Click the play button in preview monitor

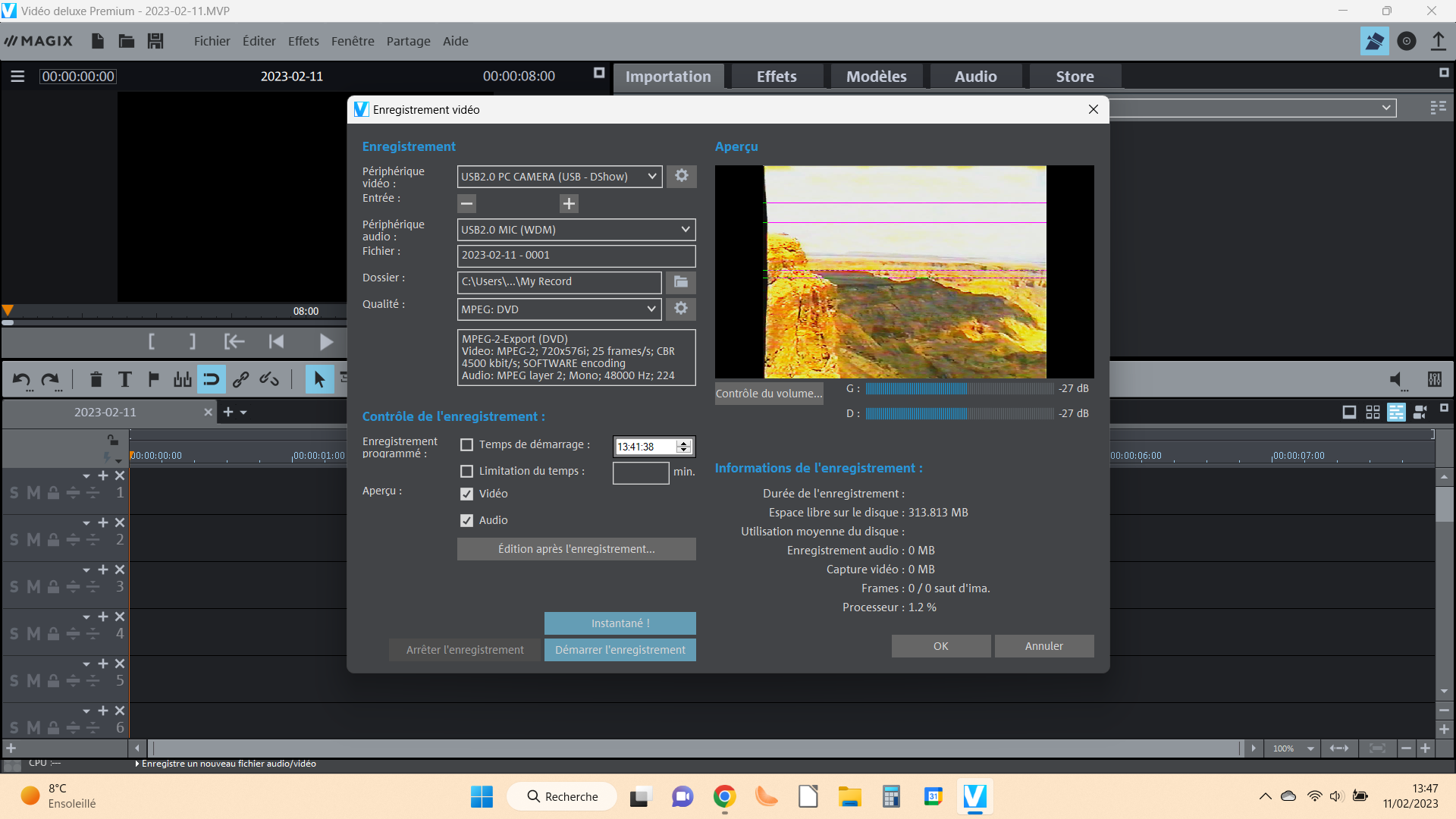(325, 342)
